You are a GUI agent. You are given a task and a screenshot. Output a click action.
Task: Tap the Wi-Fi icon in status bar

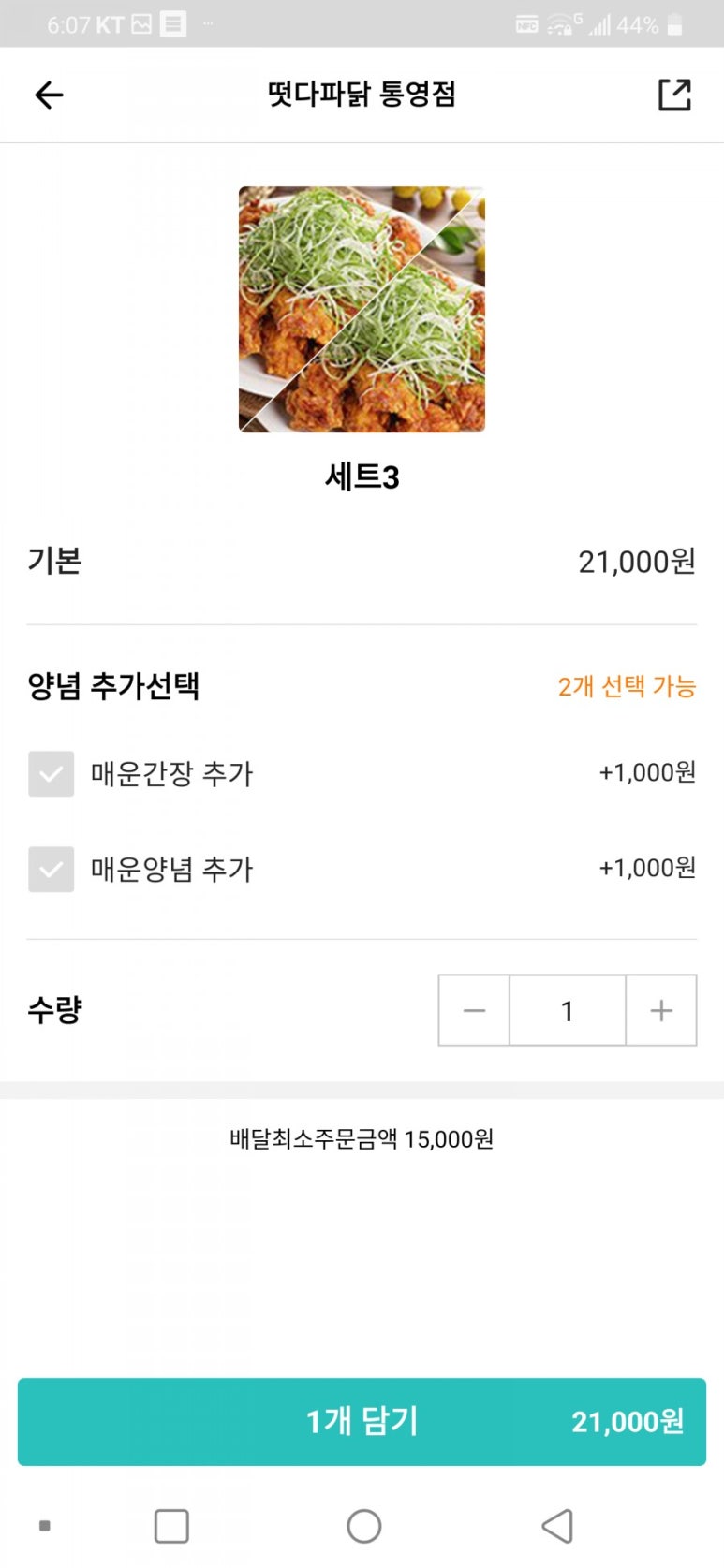(562, 25)
